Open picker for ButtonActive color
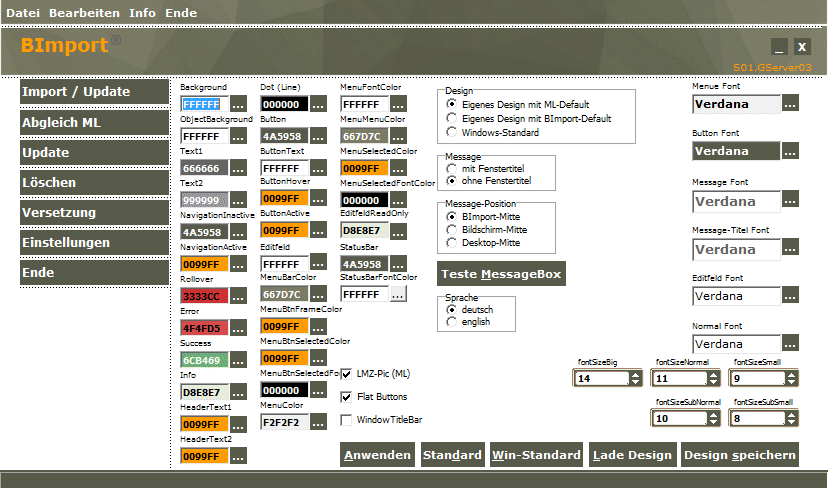 click(x=318, y=230)
